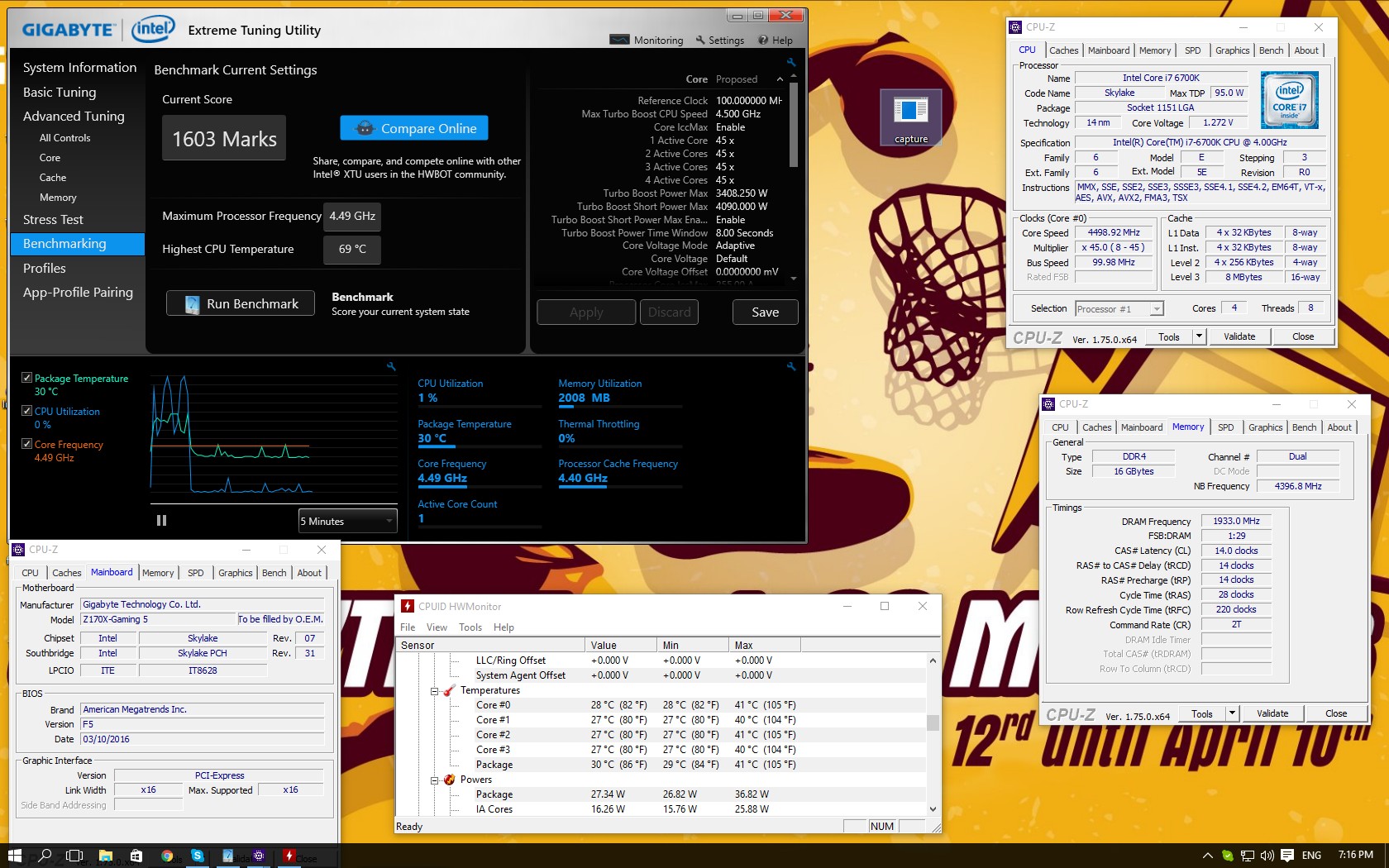Select Core #0 temperature row in HWMonitor
The height and width of the screenshot is (868, 1389).
pos(661,705)
